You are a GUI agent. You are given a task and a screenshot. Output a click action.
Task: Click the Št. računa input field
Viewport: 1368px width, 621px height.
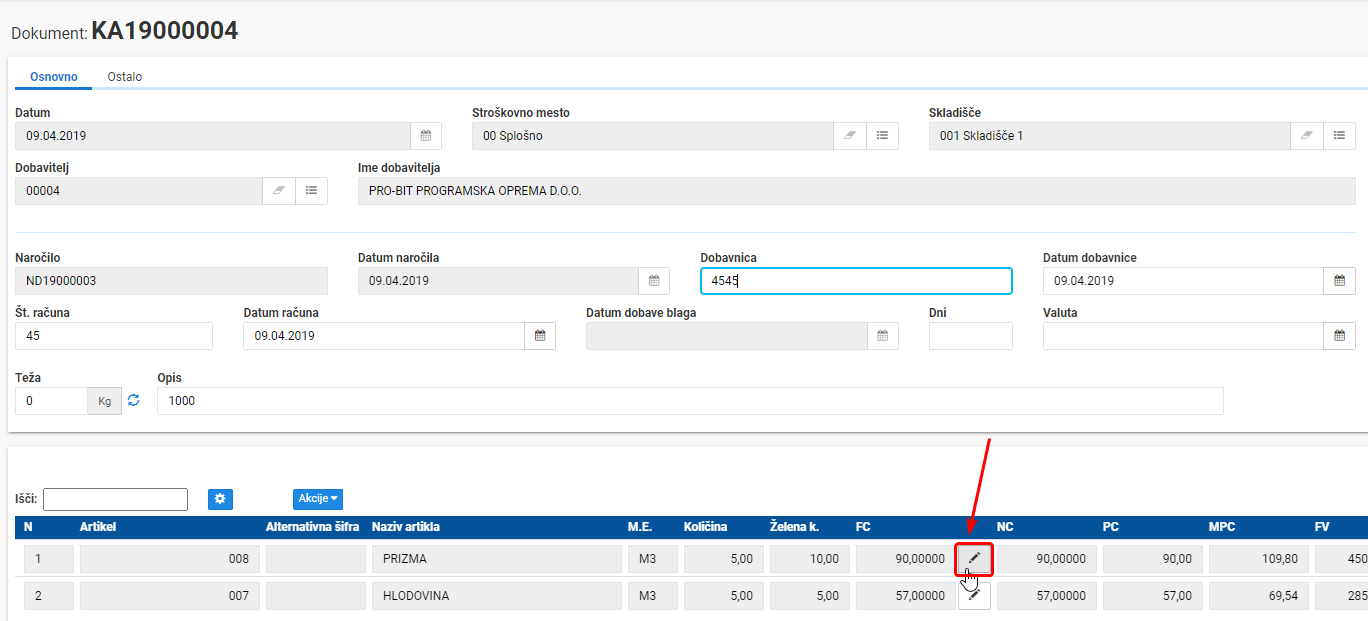click(114, 336)
